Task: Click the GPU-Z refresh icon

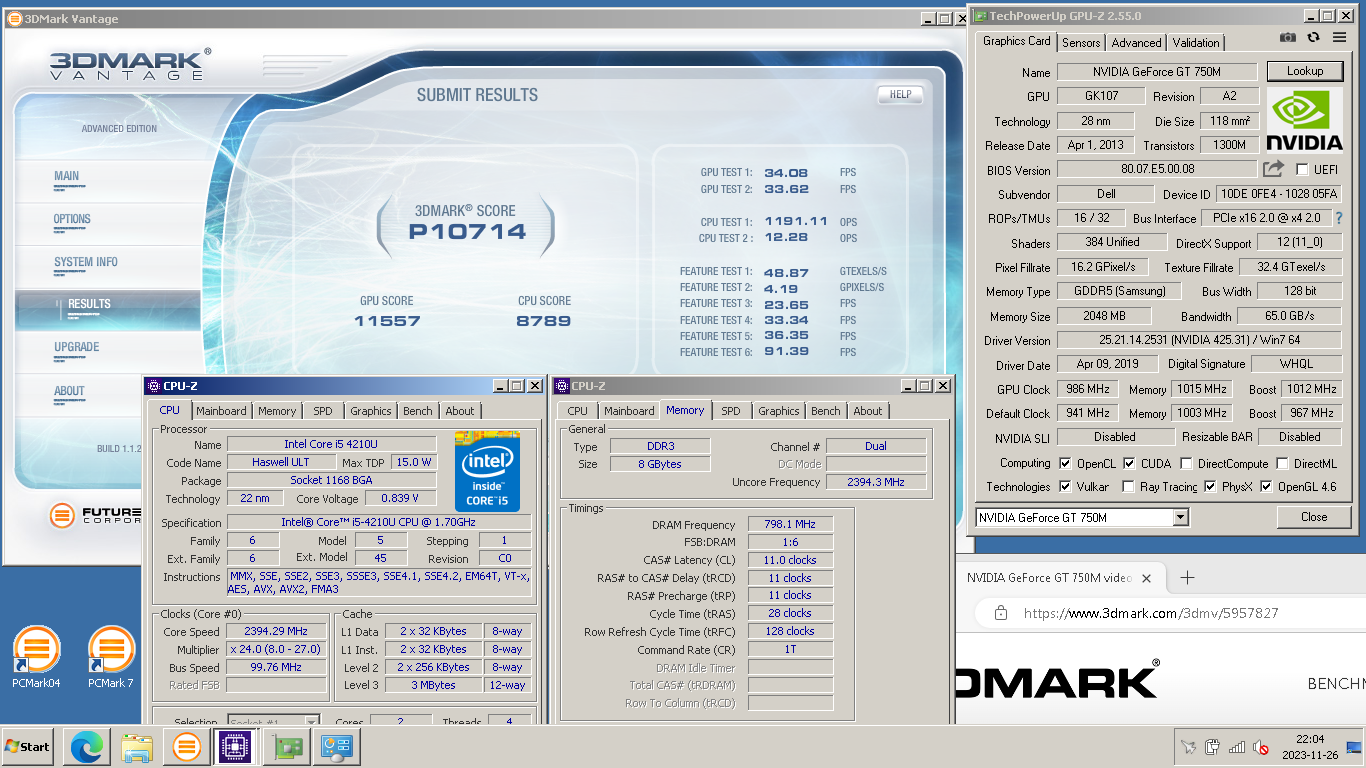Action: click(1313, 38)
